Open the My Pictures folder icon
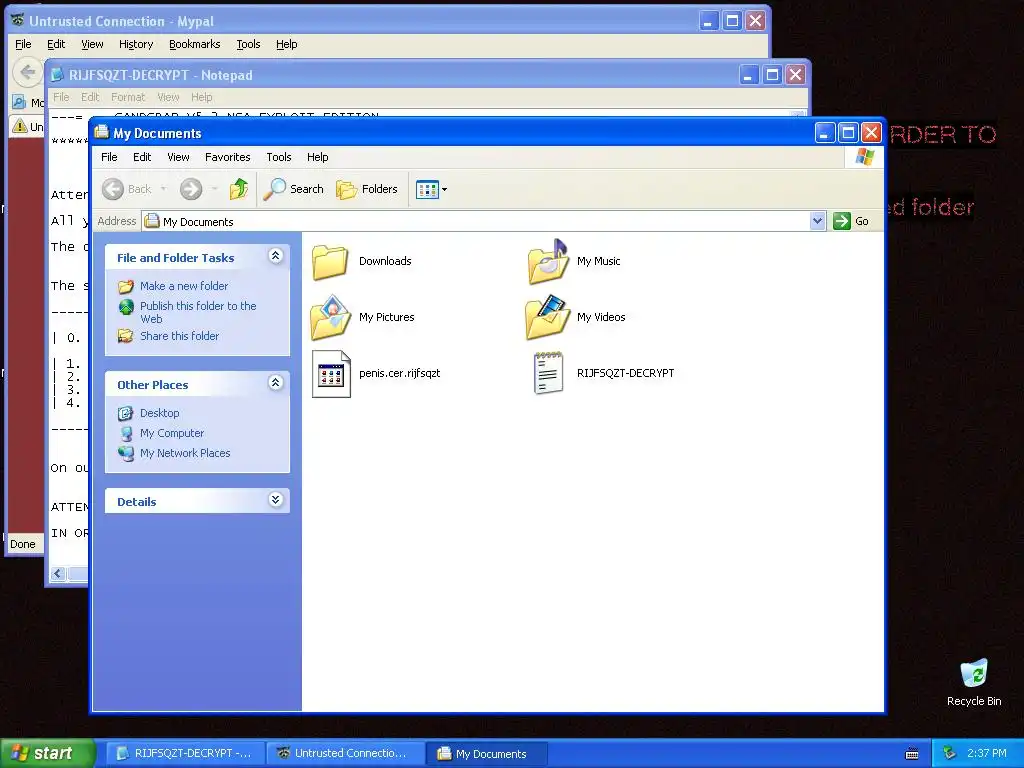The width and height of the screenshot is (1024, 768). (330, 317)
